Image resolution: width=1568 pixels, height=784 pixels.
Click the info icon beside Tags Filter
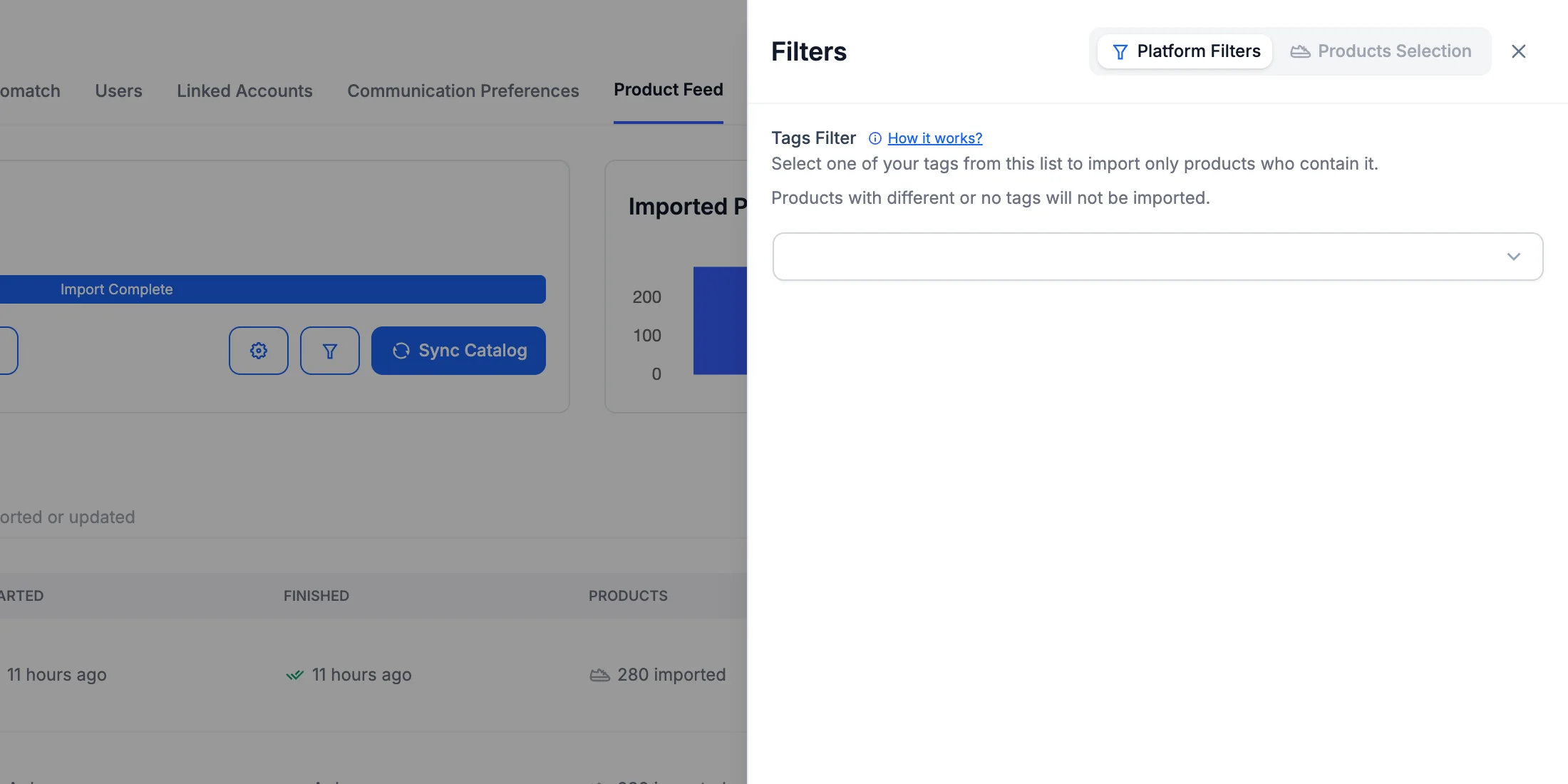click(875, 138)
